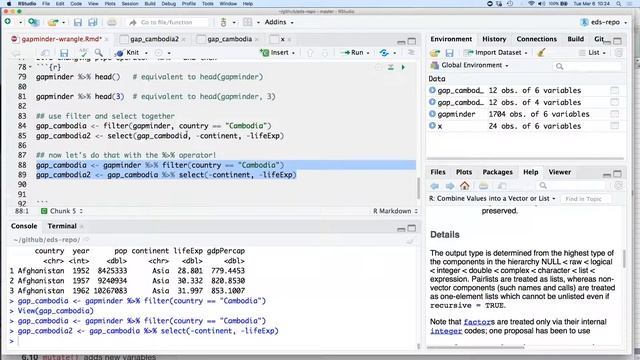Save all open documents icon

click(93, 22)
